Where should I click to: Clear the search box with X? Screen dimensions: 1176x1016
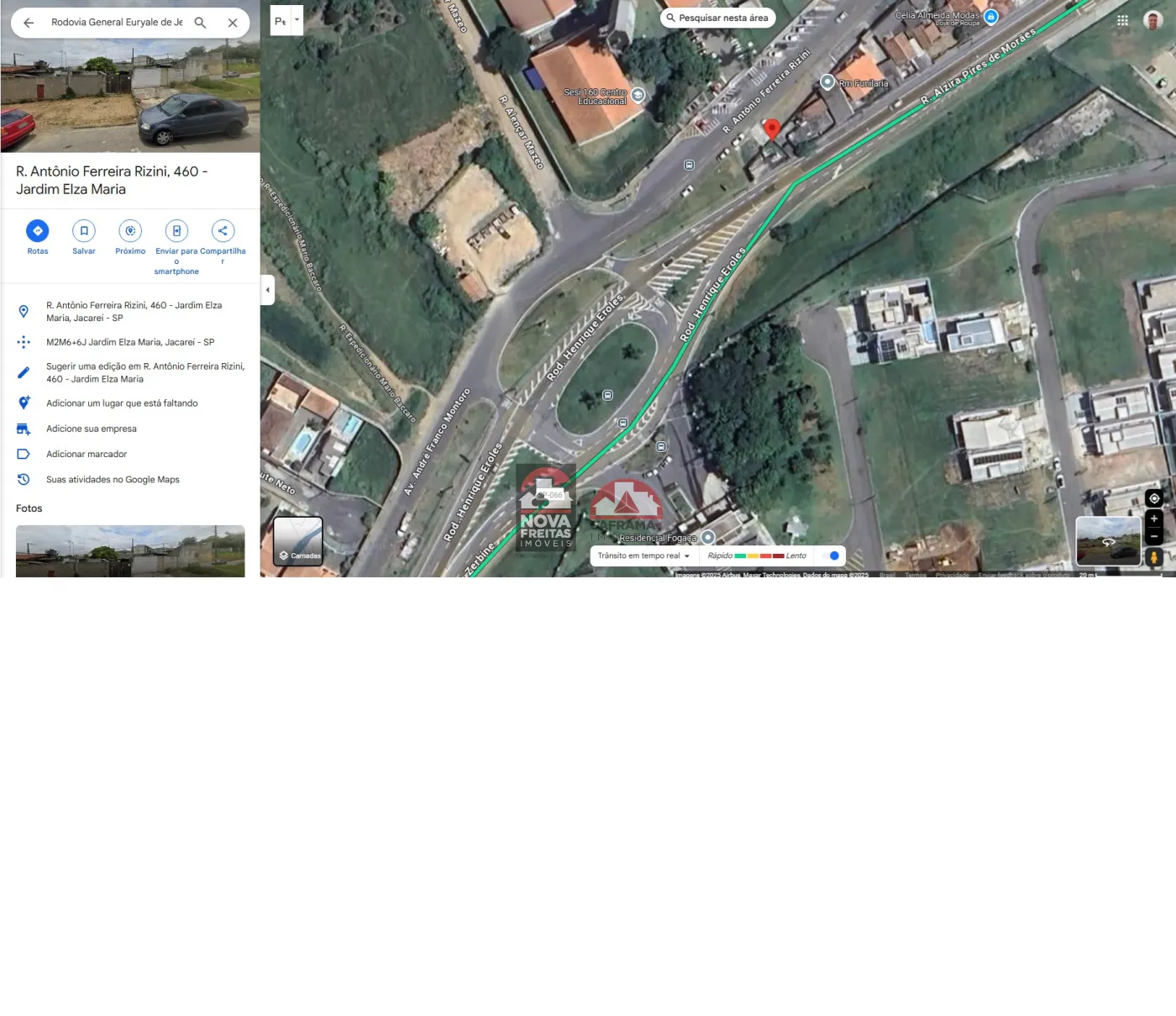(x=233, y=23)
